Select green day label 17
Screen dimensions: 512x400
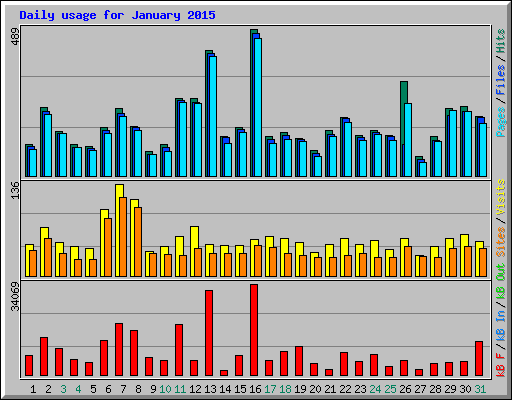270,389
